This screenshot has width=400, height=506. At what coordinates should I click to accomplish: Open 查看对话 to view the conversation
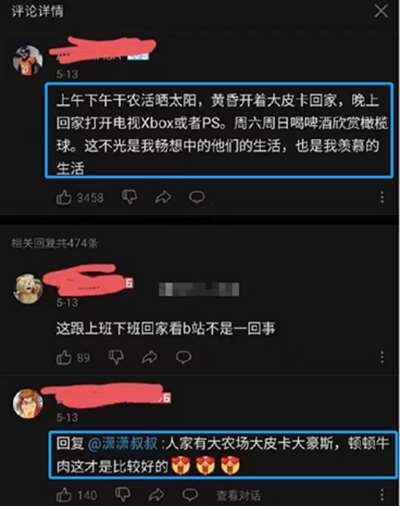tap(238, 496)
